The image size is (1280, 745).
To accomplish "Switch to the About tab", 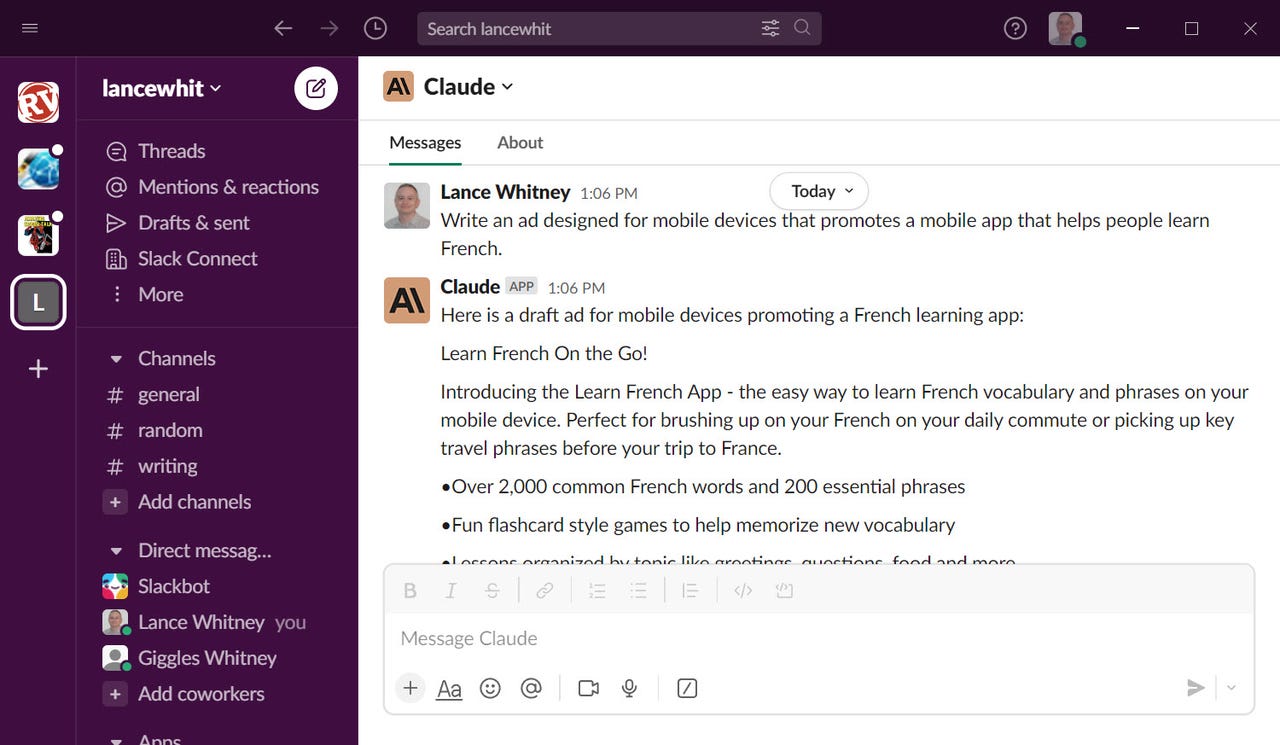I will coord(520,142).
